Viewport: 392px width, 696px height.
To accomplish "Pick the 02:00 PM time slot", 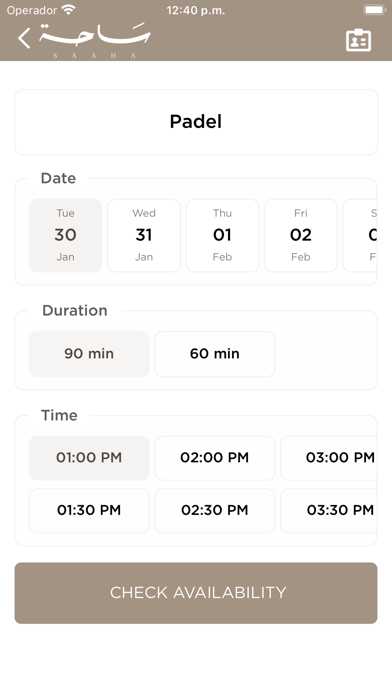I will point(215,458).
